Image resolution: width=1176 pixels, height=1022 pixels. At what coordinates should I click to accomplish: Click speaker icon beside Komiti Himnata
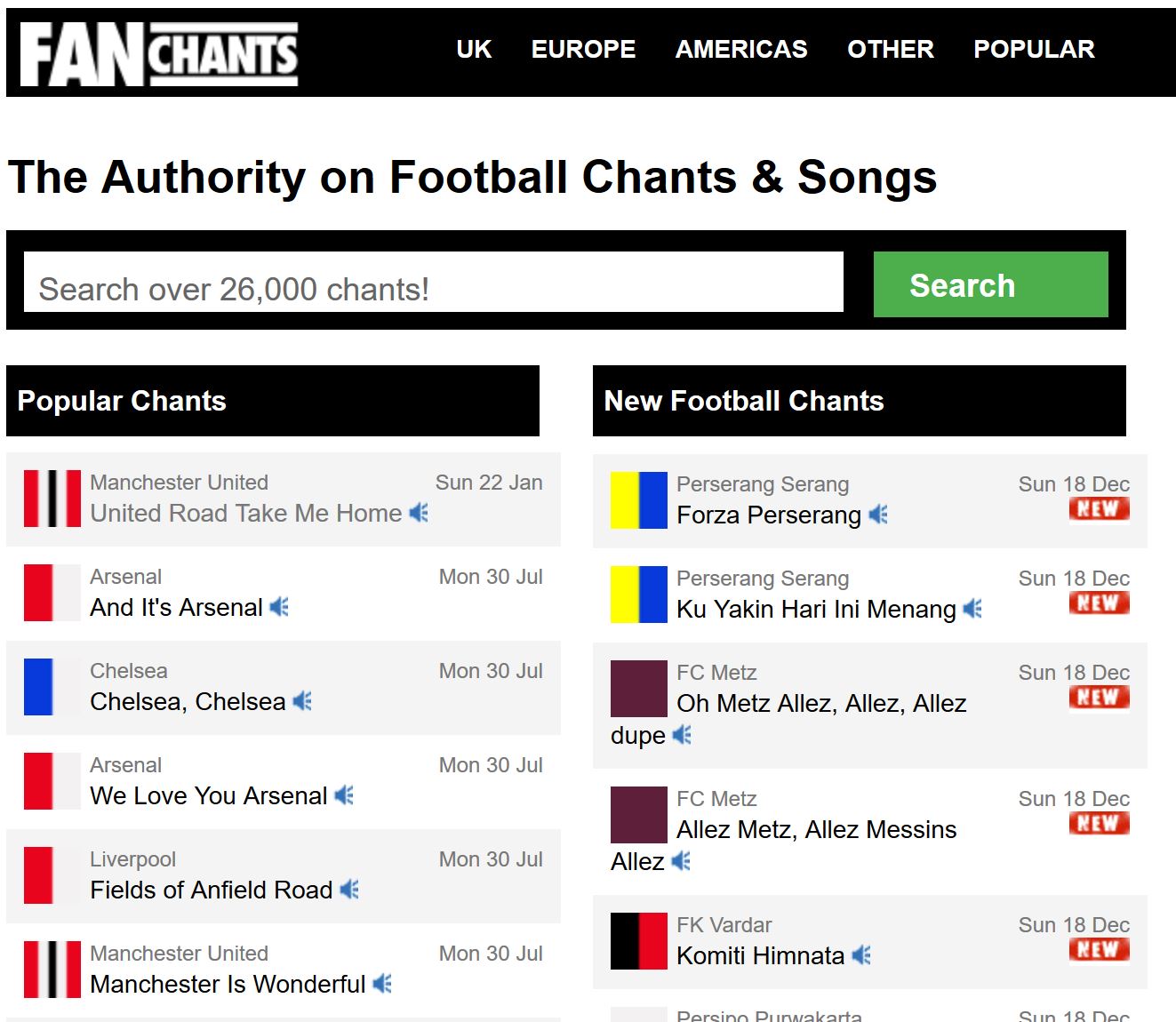pyautogui.click(x=861, y=955)
